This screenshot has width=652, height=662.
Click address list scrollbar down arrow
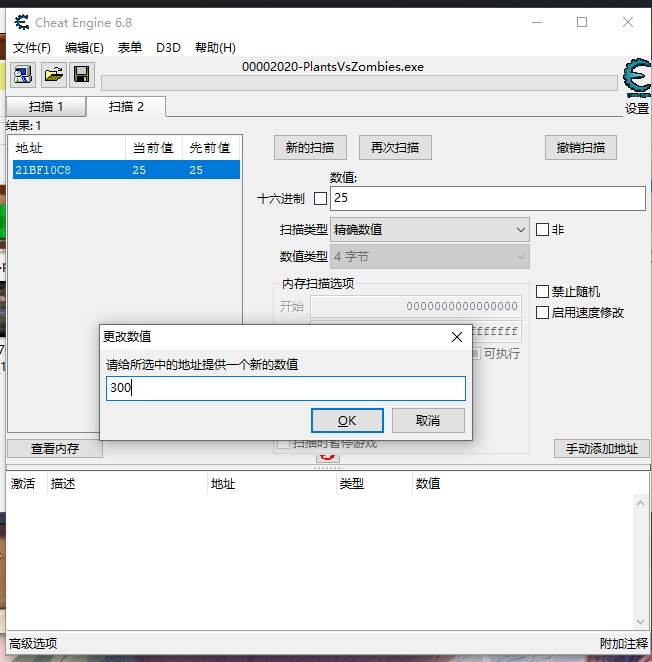[x=640, y=622]
